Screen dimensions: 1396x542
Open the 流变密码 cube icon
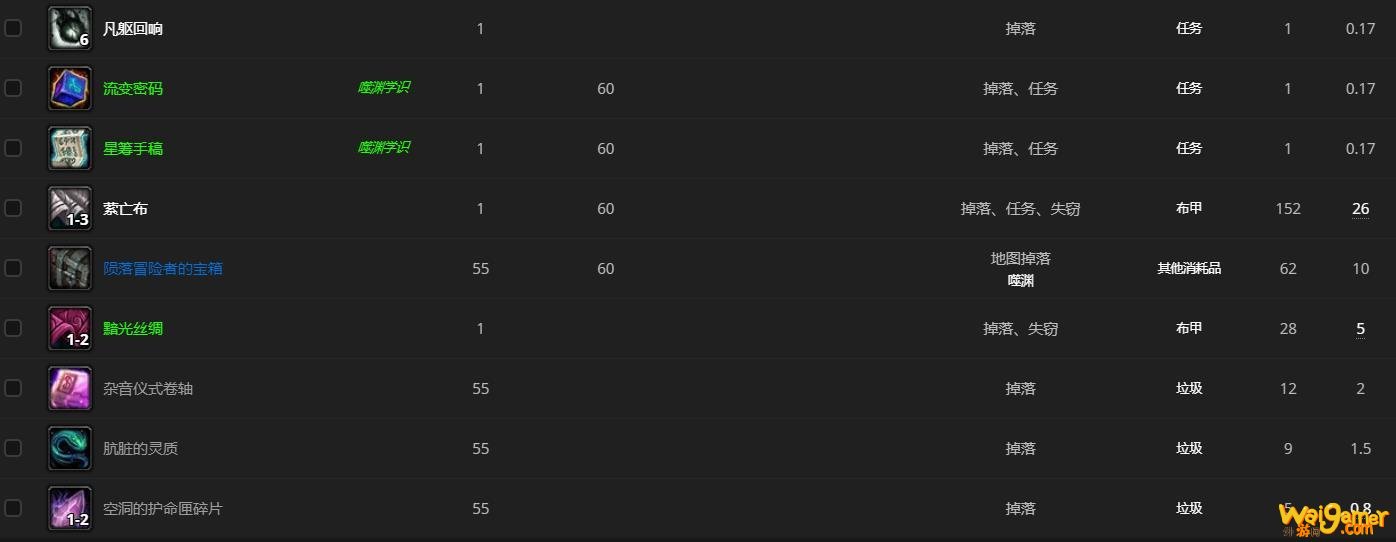(x=70, y=88)
